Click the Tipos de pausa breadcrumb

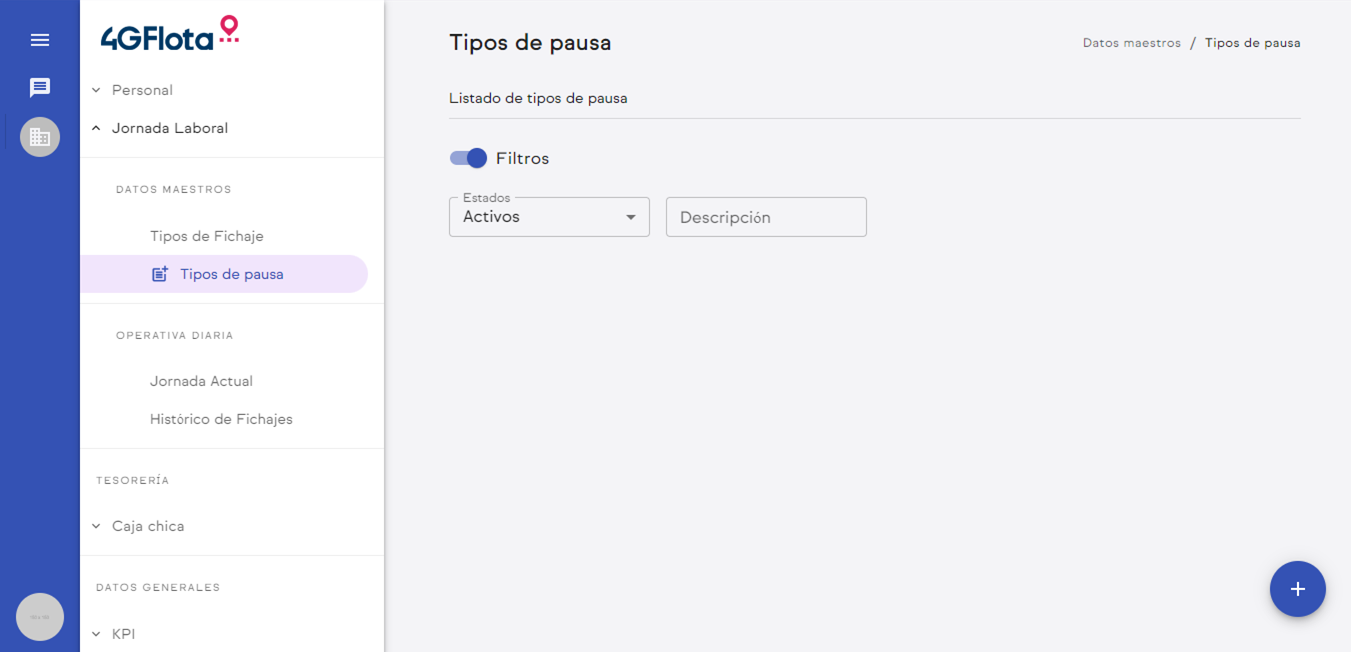(1252, 43)
